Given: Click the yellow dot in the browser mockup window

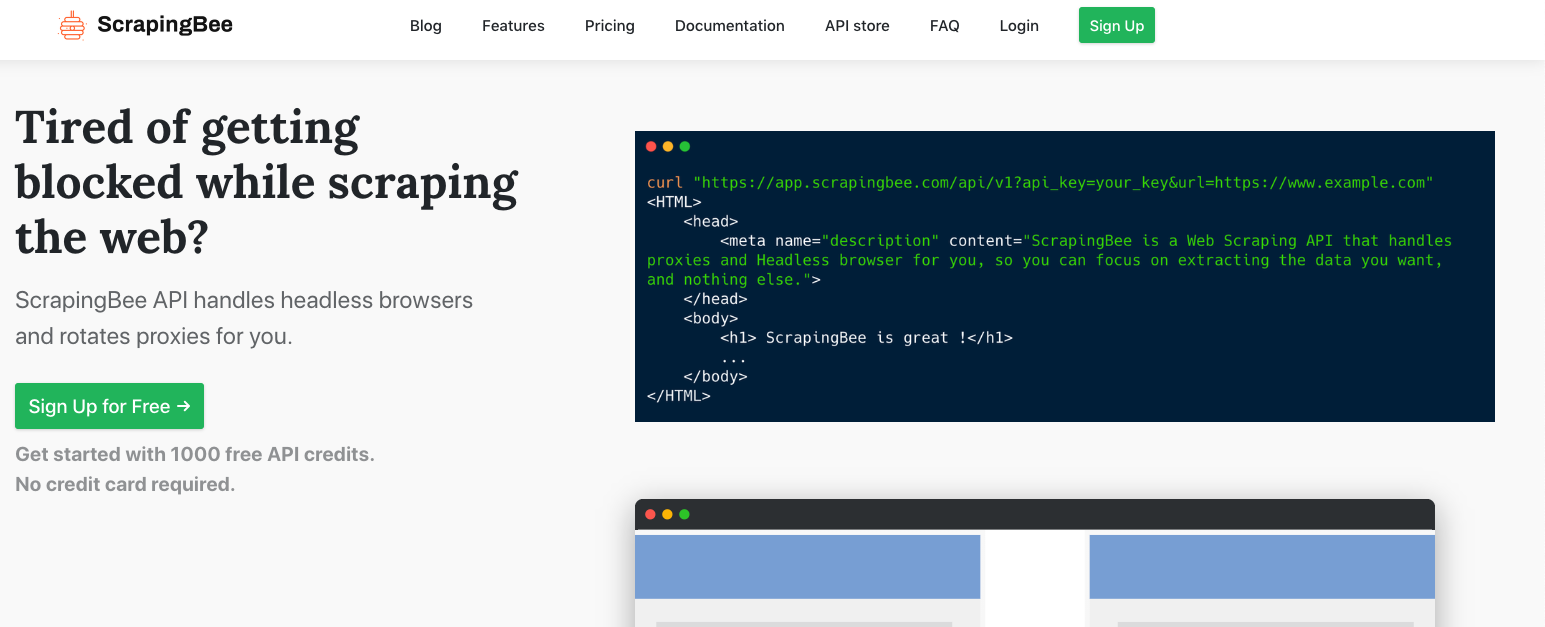Looking at the screenshot, I should (x=668, y=514).
